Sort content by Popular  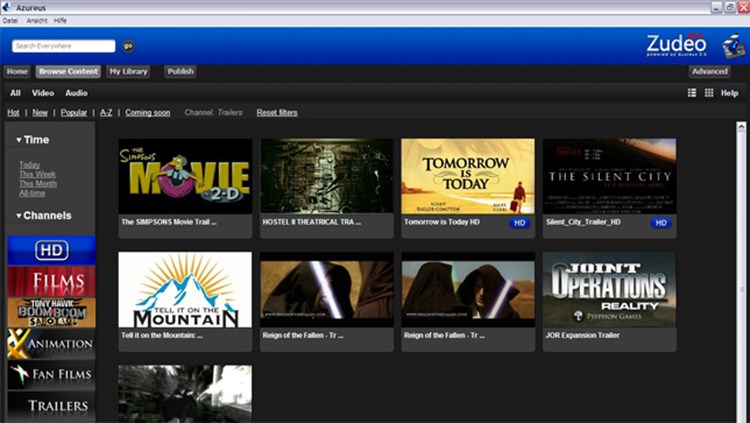tap(74, 112)
